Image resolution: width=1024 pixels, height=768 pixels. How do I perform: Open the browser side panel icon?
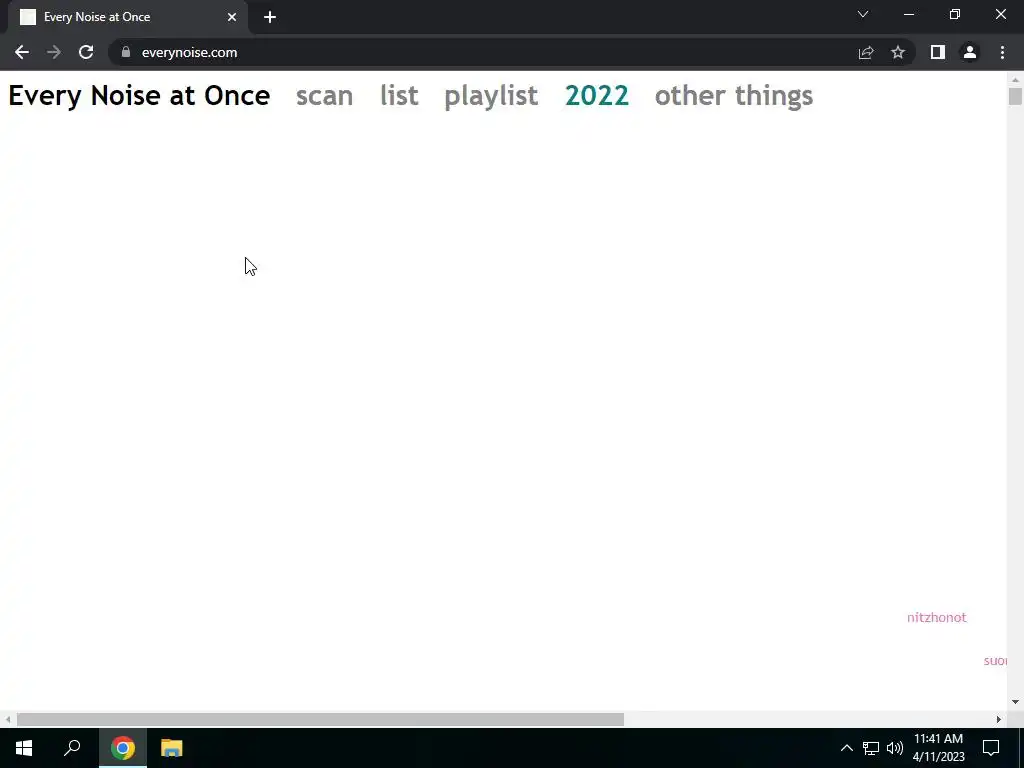[x=938, y=52]
